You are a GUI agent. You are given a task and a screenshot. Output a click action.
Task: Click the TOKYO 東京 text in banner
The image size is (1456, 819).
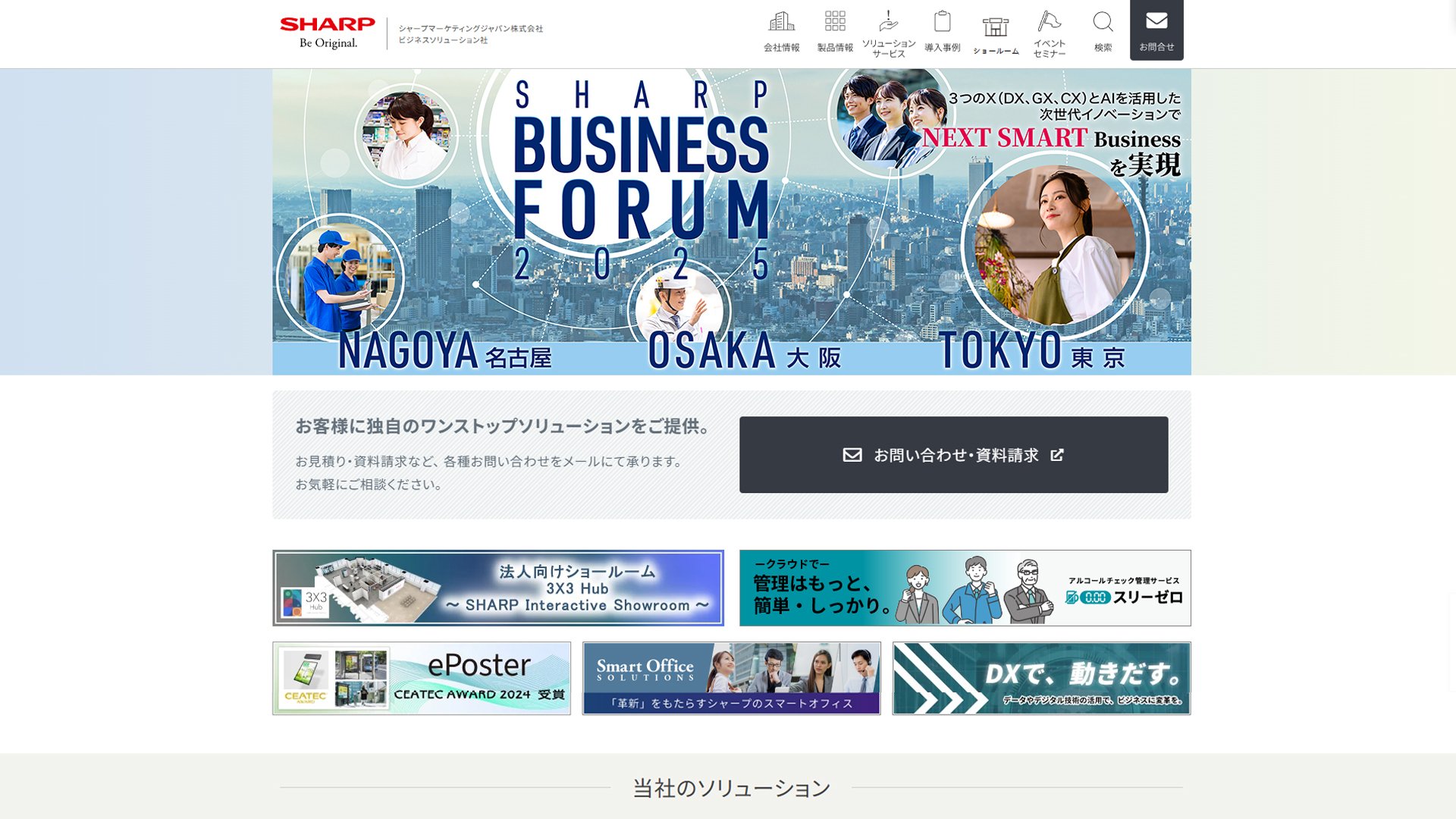click(x=1032, y=350)
